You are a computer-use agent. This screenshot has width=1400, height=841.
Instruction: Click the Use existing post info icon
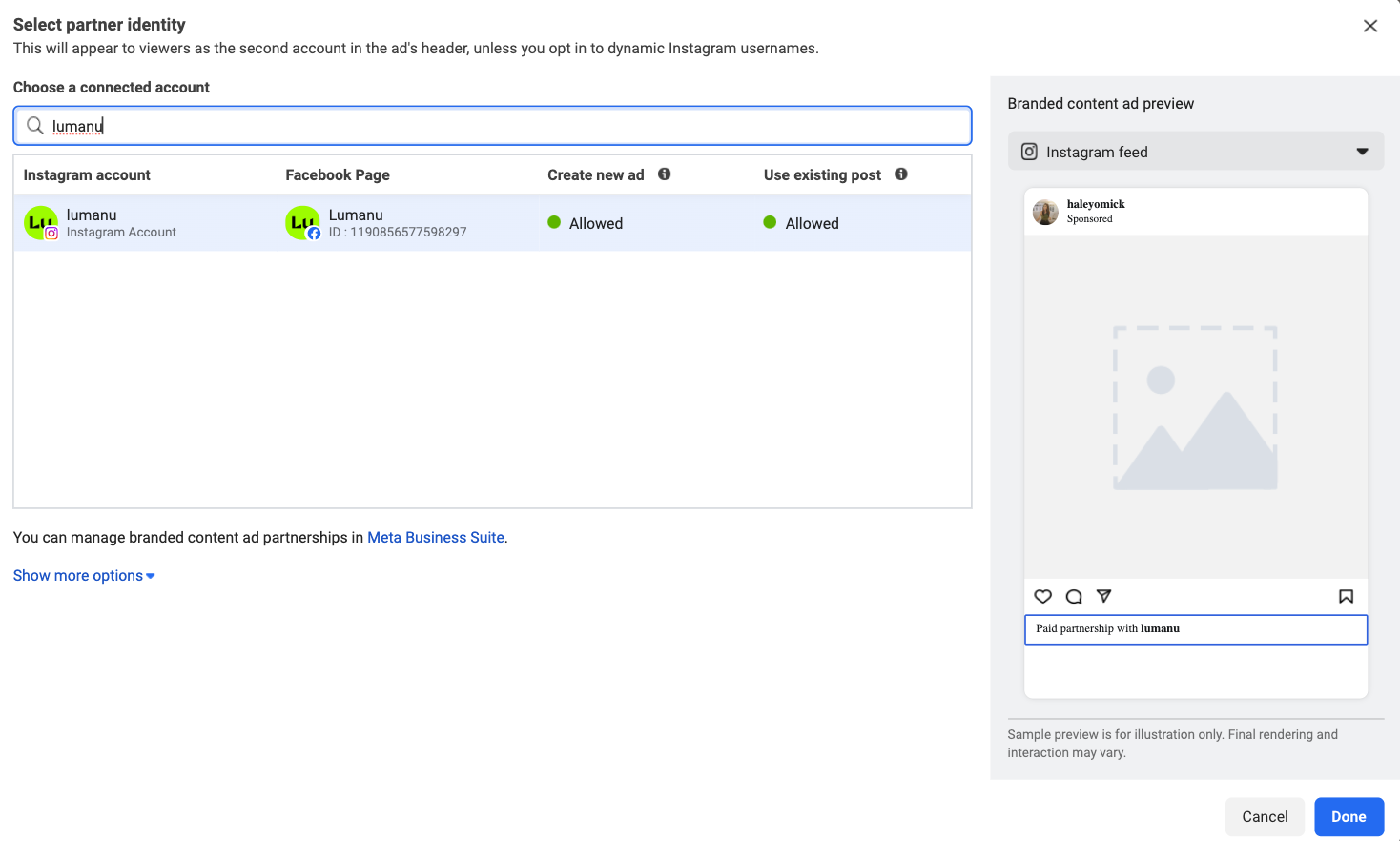pos(901,174)
